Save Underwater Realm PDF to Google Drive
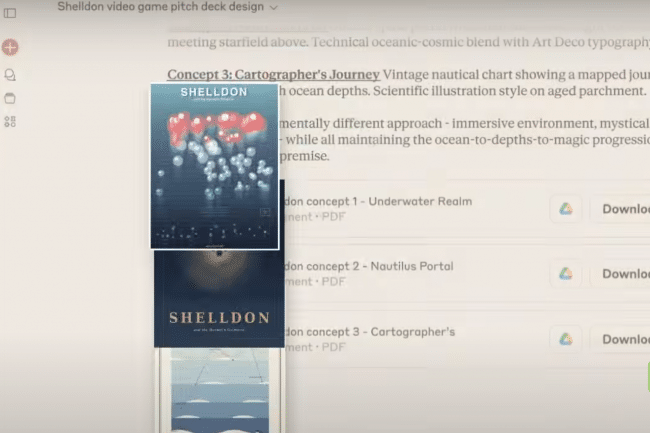 (566, 209)
